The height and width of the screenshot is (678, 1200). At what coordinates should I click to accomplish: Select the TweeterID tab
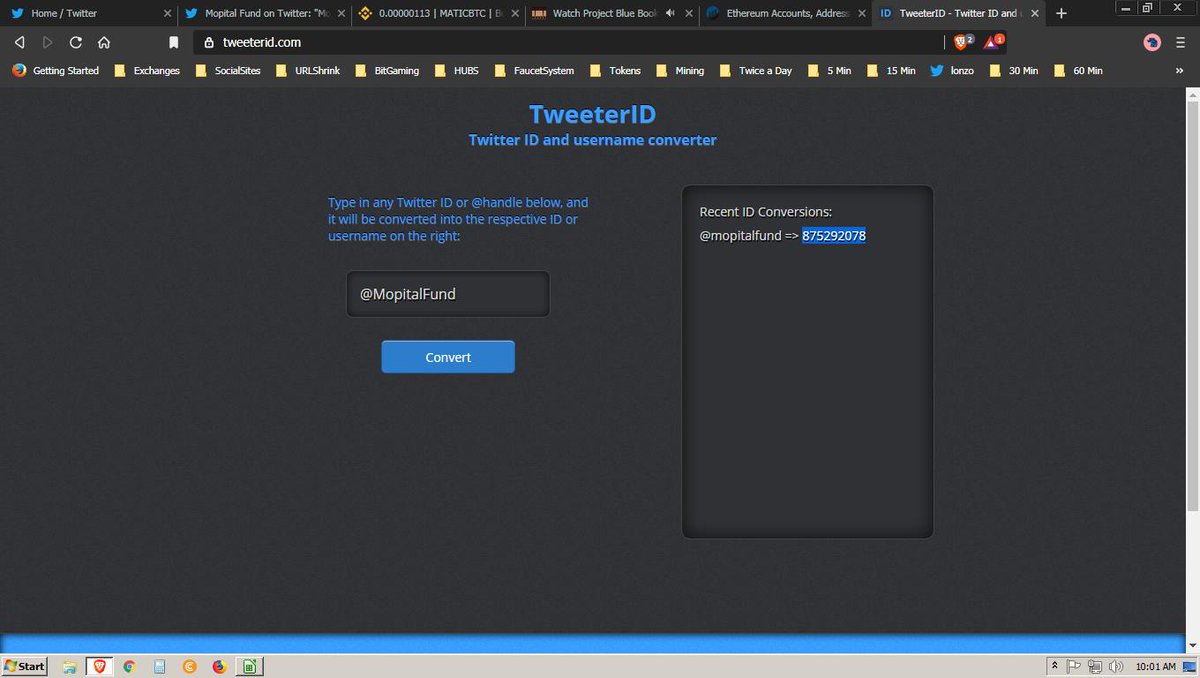click(957, 13)
